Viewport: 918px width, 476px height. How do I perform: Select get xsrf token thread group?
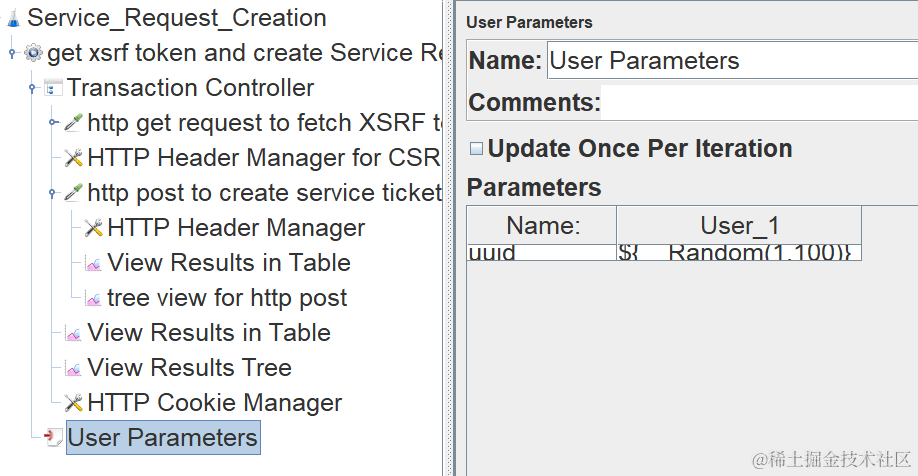pyautogui.click(x=244, y=53)
